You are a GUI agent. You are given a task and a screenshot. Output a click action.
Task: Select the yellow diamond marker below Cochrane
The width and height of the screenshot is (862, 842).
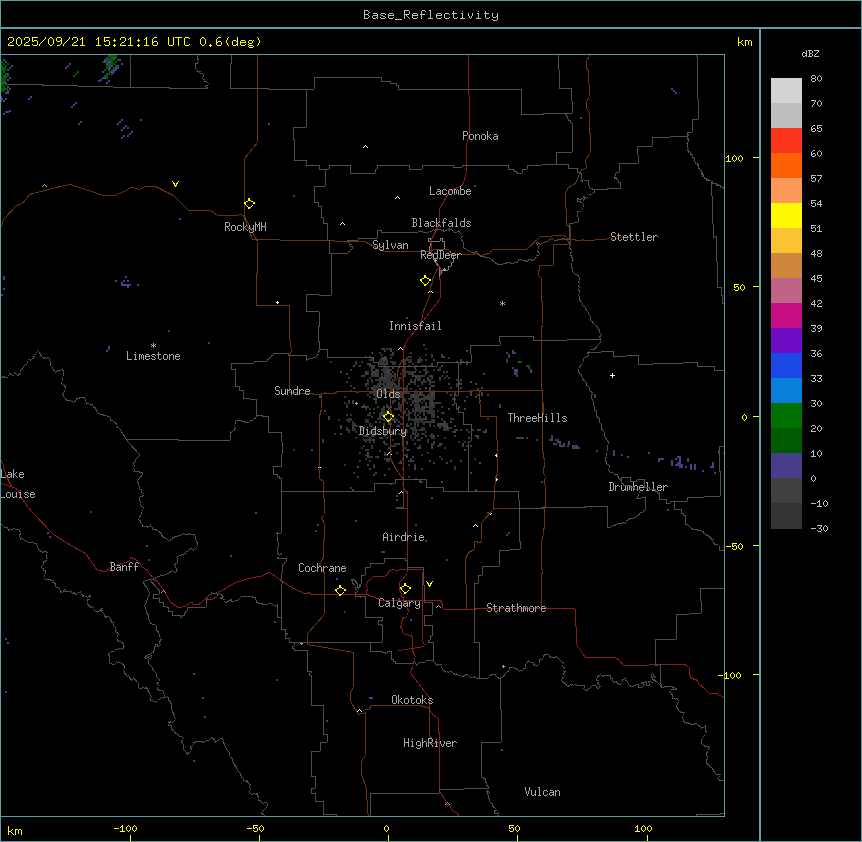pyautogui.click(x=341, y=591)
